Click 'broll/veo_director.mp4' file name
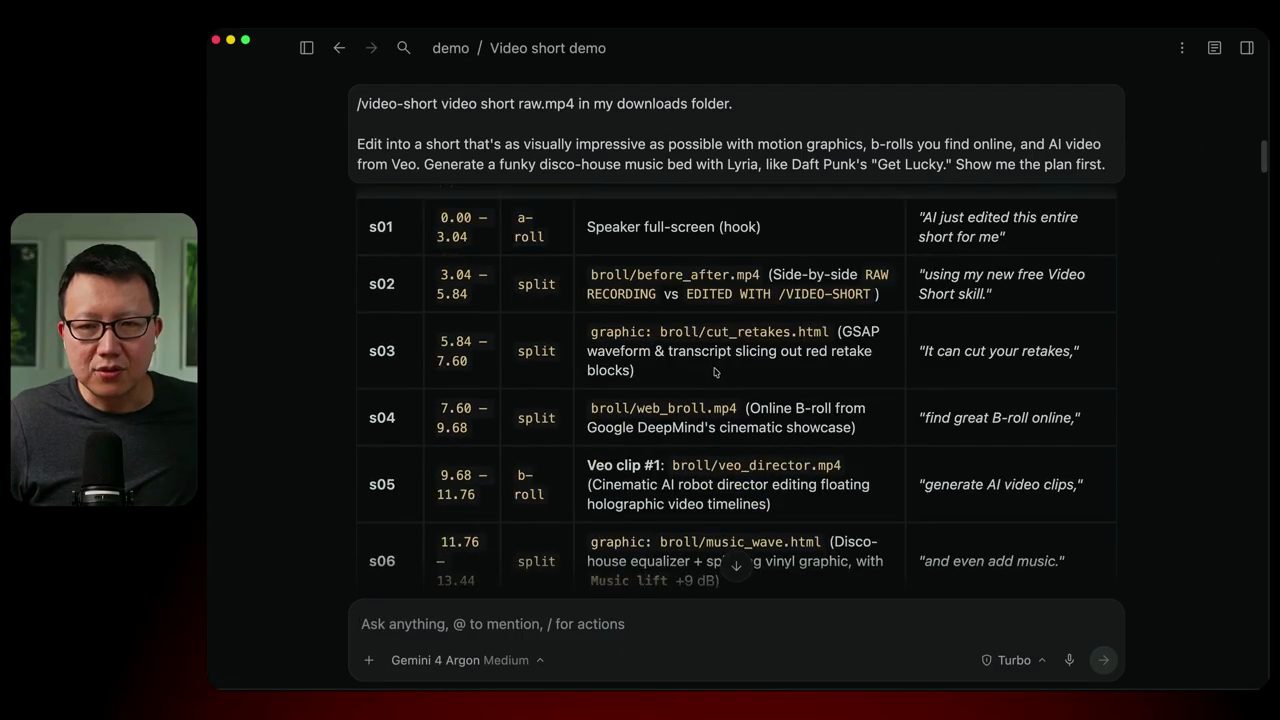Viewport: 1280px width, 720px height. point(756,466)
